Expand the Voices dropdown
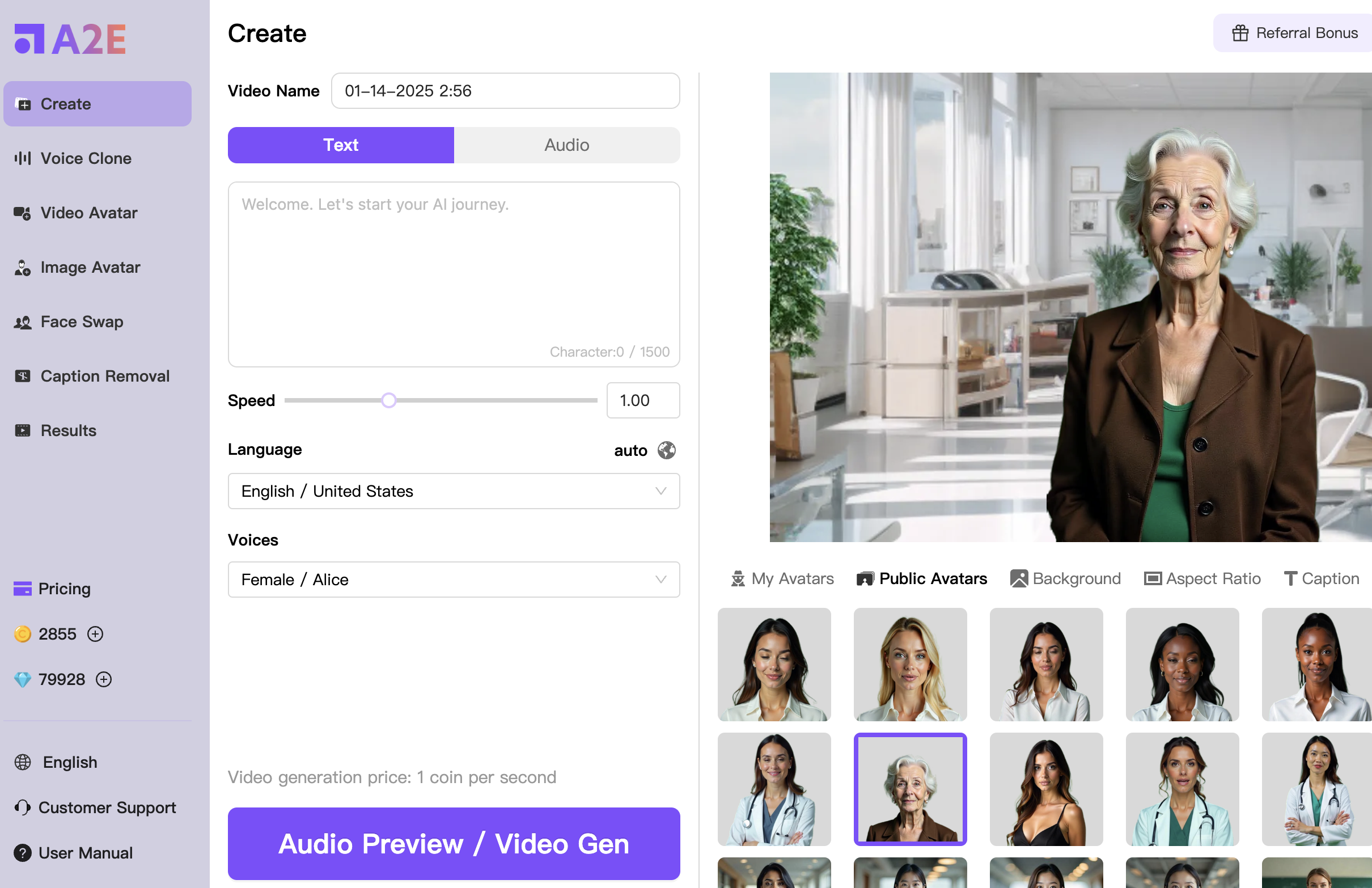This screenshot has width=1372, height=888. [454, 580]
